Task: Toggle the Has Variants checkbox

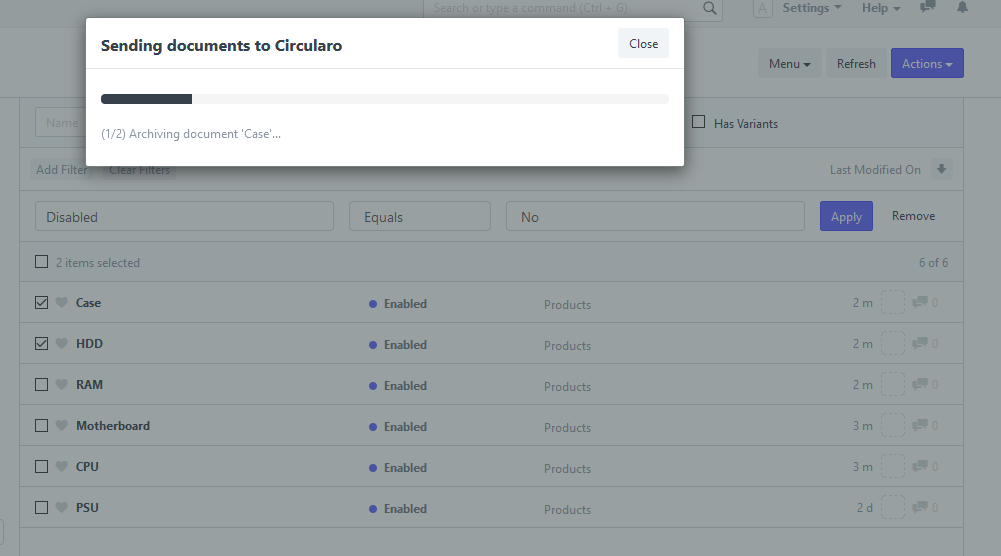Action: click(x=698, y=121)
